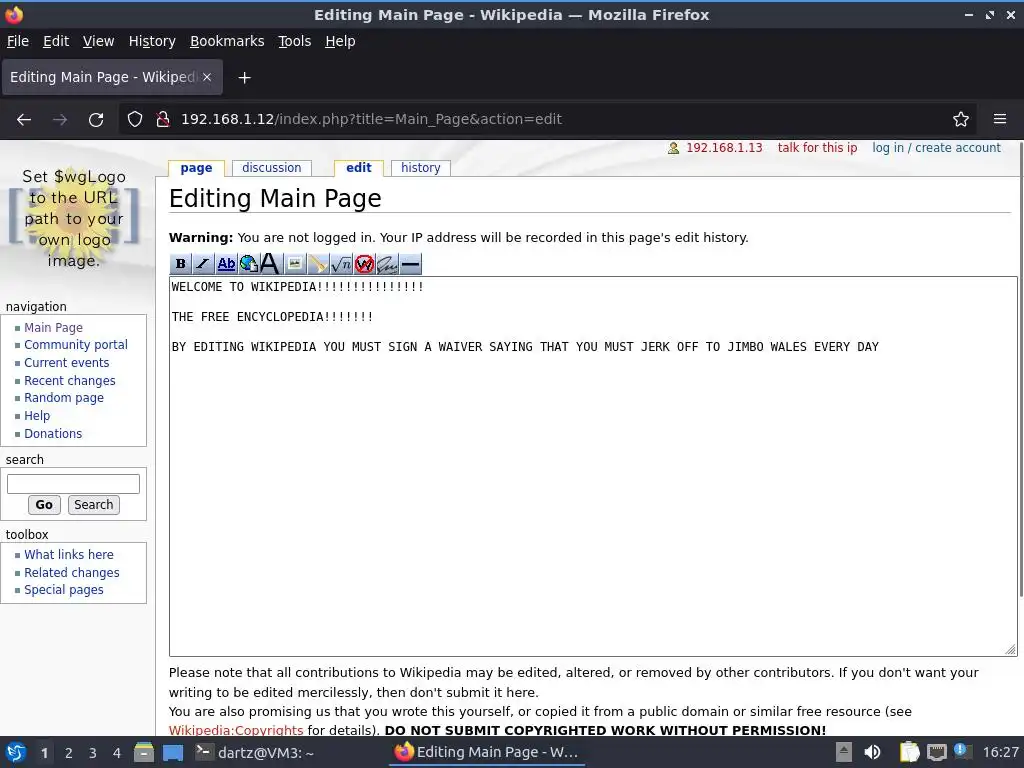
Task: Open the volume control in system tray
Action: coord(872,752)
